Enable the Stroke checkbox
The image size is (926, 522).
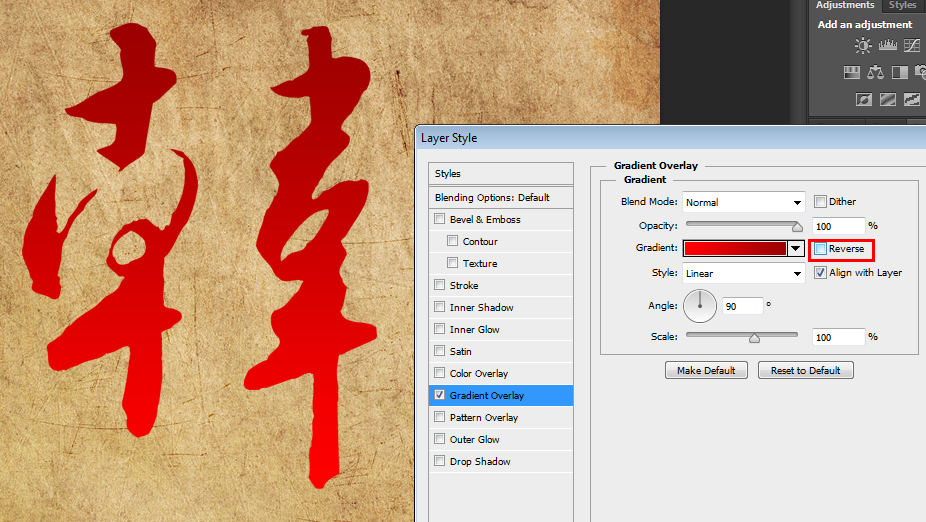pos(439,285)
